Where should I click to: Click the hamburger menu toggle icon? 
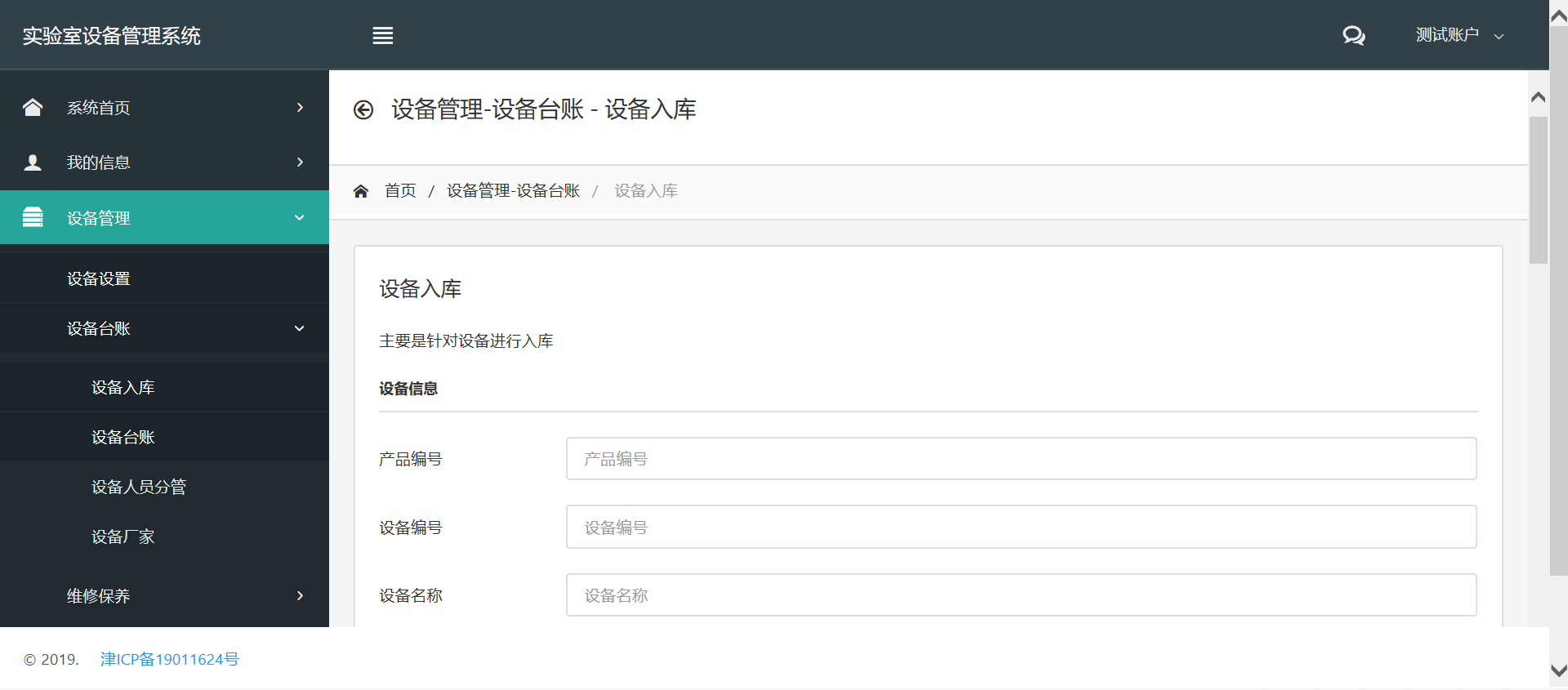click(x=382, y=36)
